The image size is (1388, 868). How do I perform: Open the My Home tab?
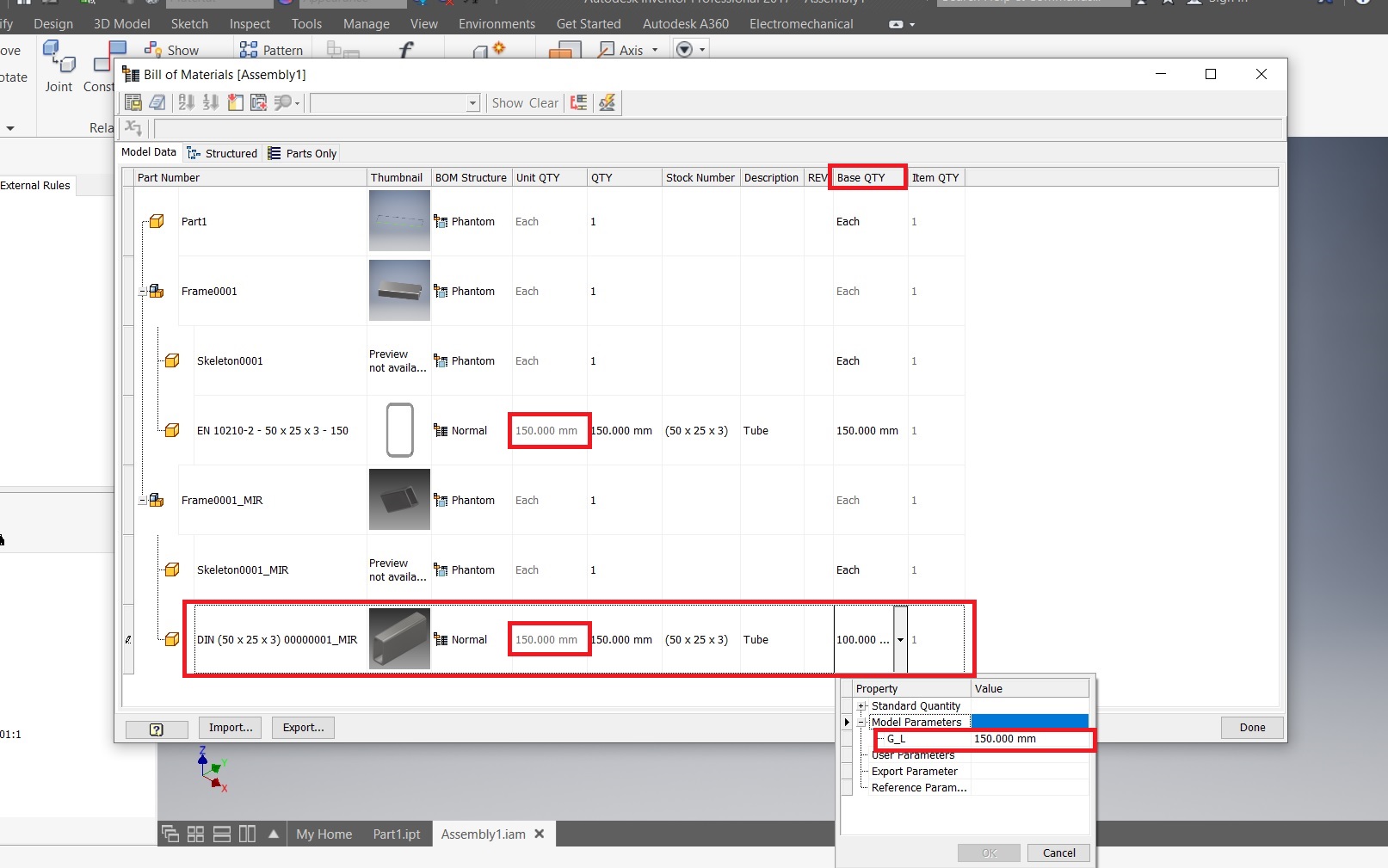click(x=324, y=834)
